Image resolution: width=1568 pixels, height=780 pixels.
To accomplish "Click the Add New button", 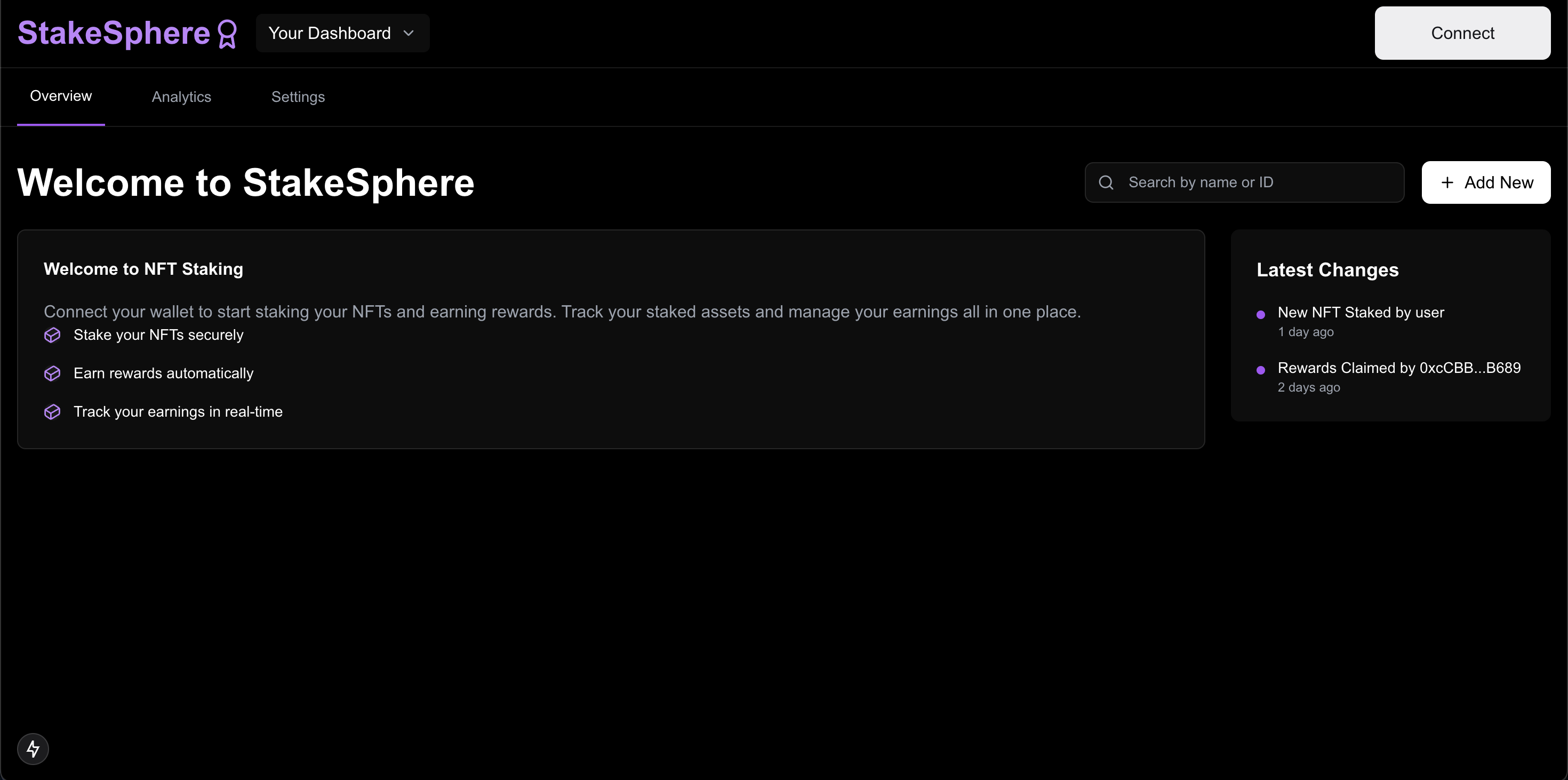I will (x=1485, y=182).
